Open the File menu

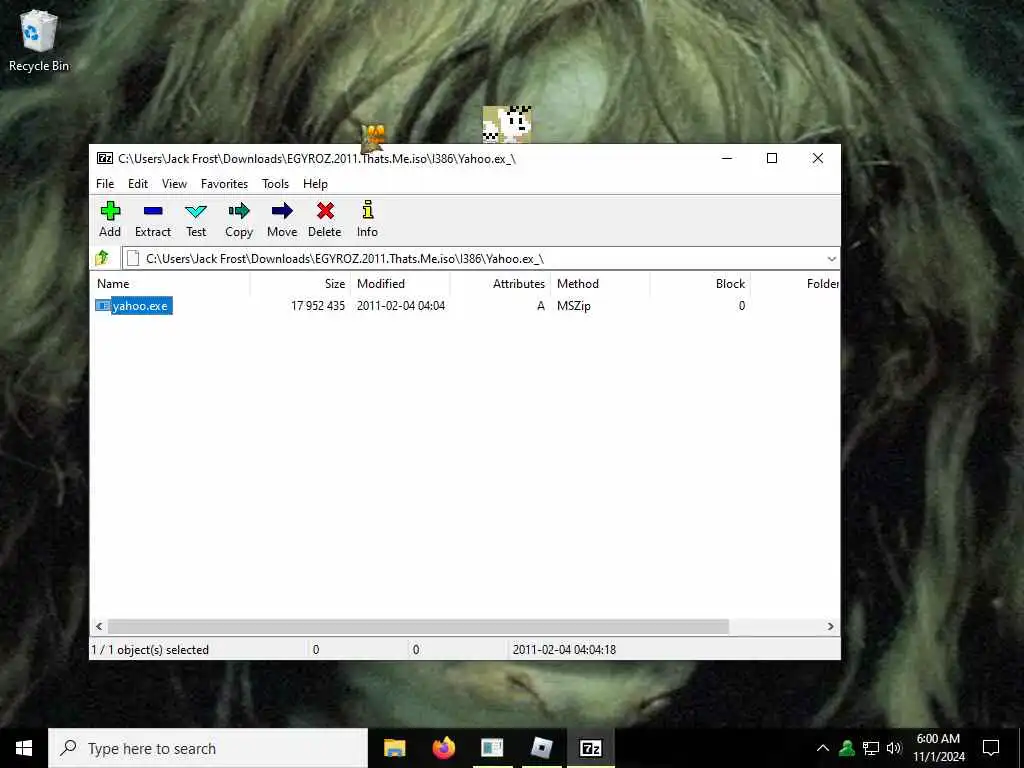click(105, 184)
